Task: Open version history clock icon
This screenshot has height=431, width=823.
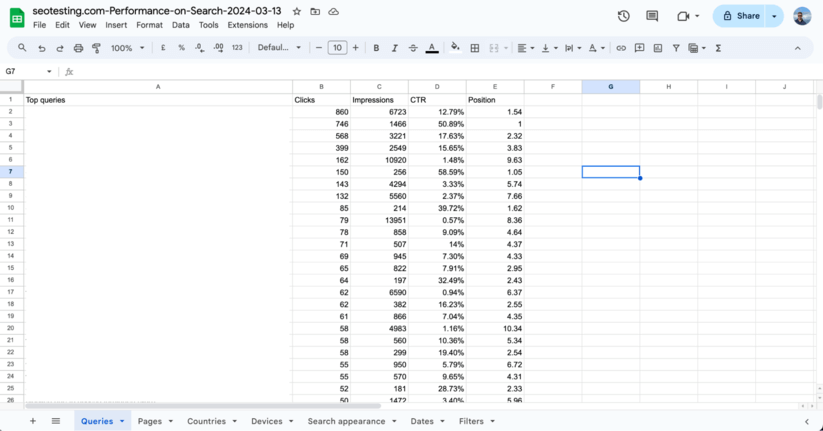Action: [624, 16]
